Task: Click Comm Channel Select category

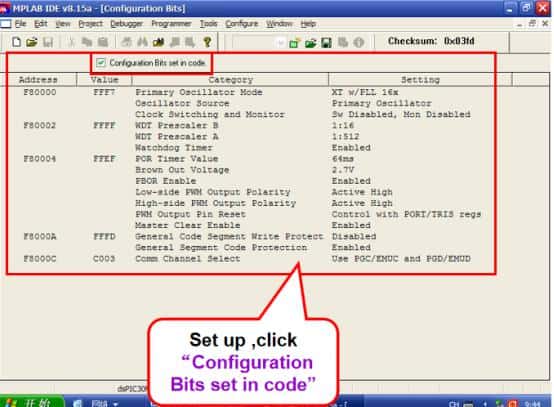Action: (x=188, y=259)
